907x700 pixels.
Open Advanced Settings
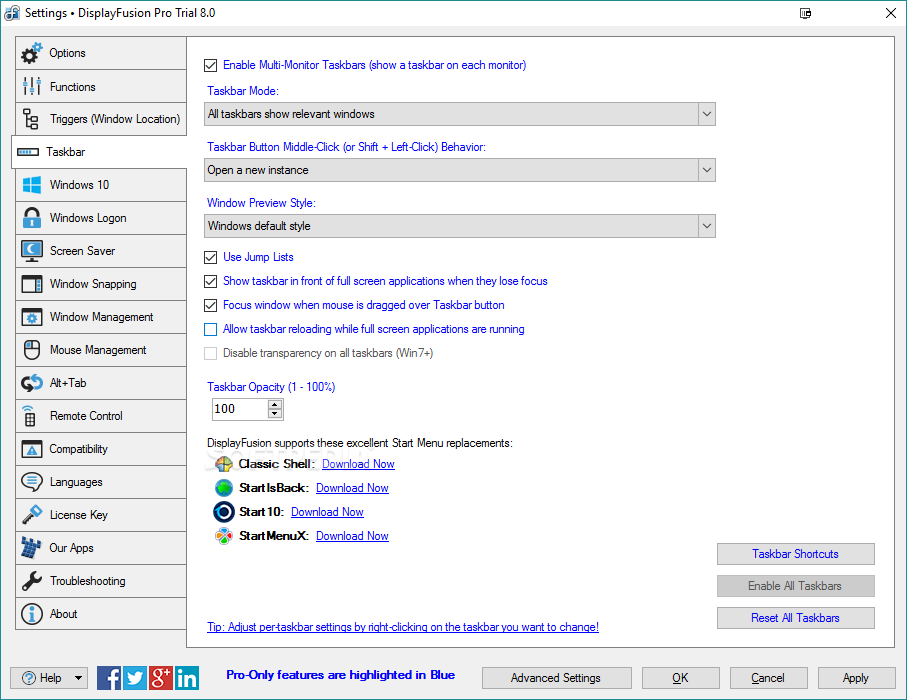(556, 678)
